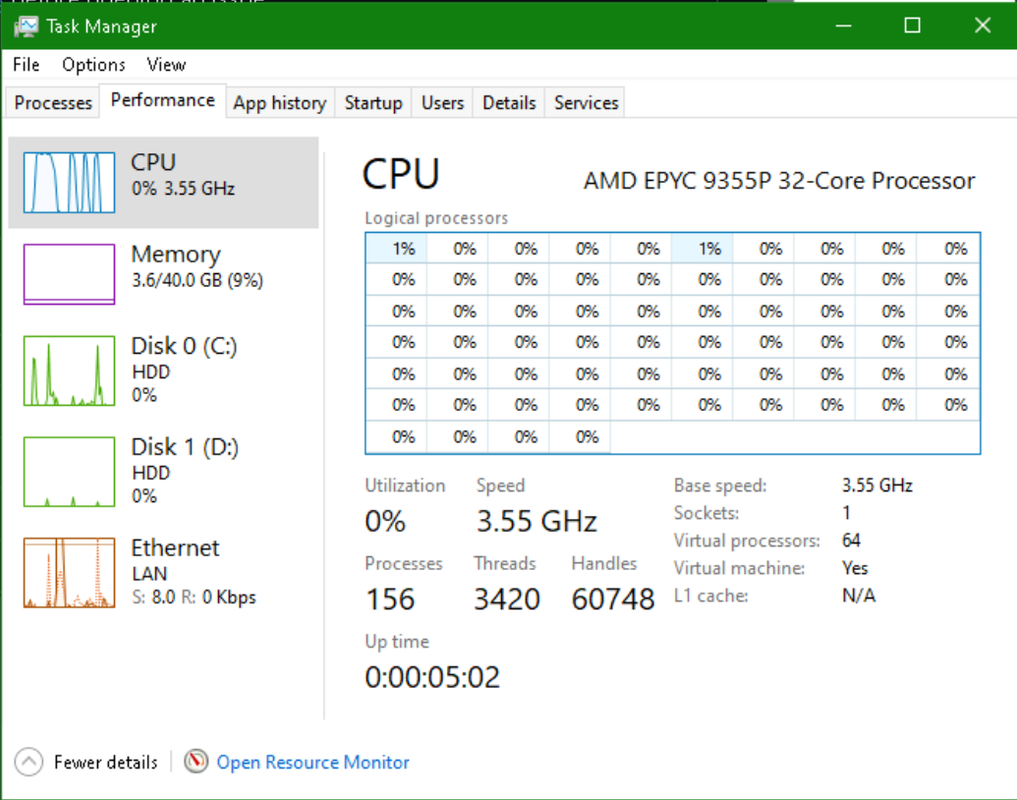The width and height of the screenshot is (1017, 800).
Task: Switch to the App history tab
Action: (x=280, y=103)
